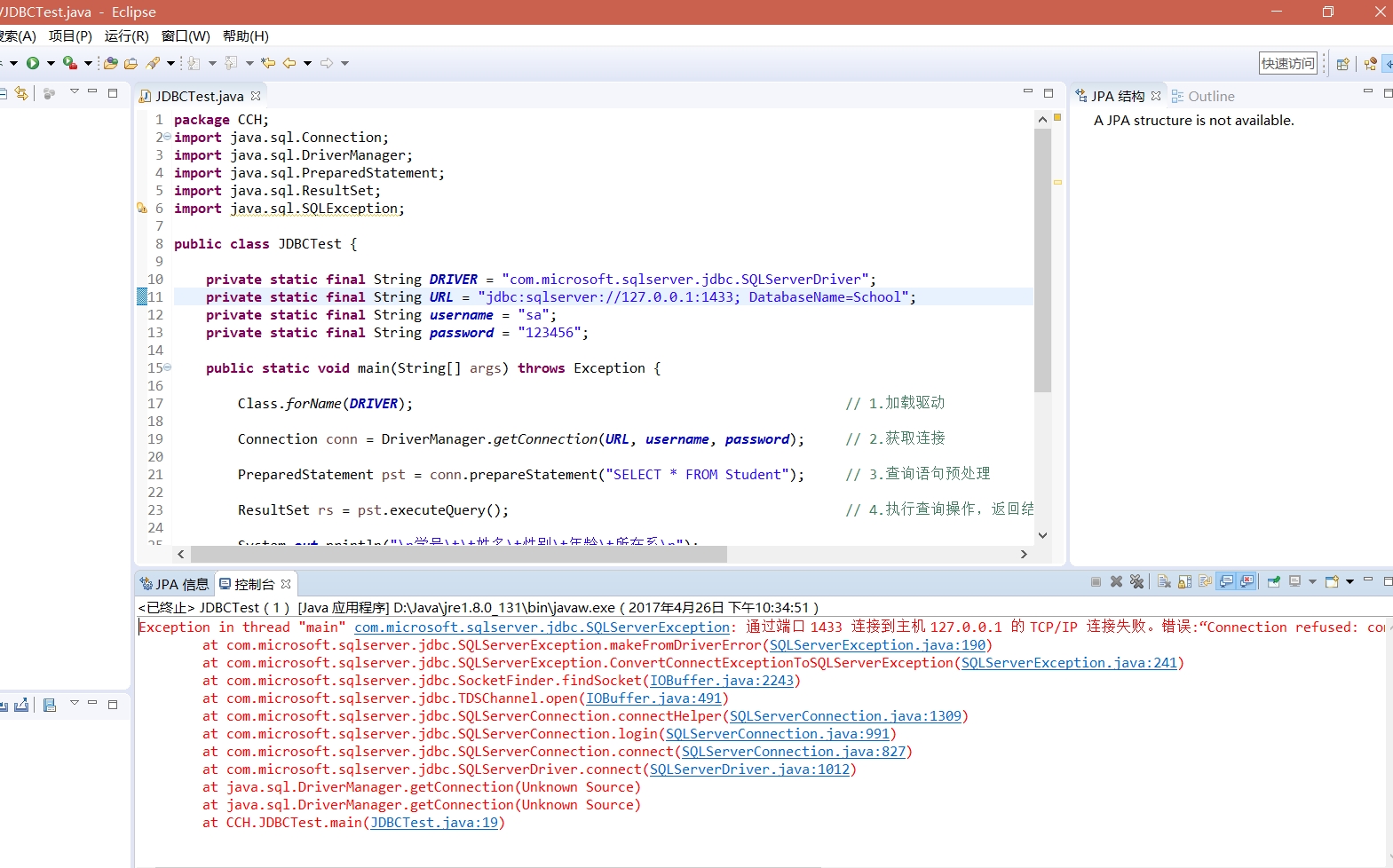Image resolution: width=1393 pixels, height=868 pixels.
Task: Open the SQLServerDriver.java:1012 link
Action: pos(749,769)
